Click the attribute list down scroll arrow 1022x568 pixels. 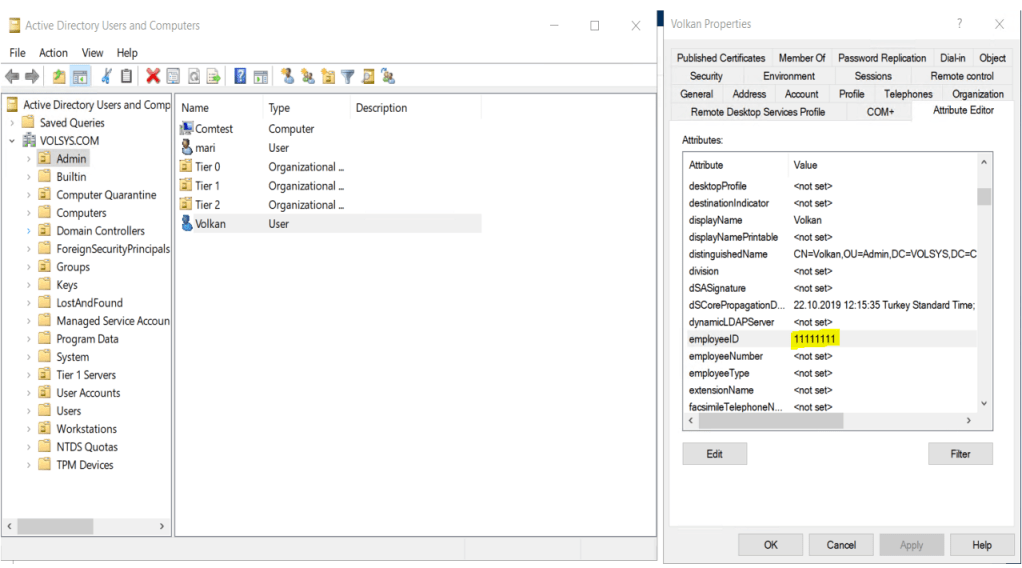point(984,403)
